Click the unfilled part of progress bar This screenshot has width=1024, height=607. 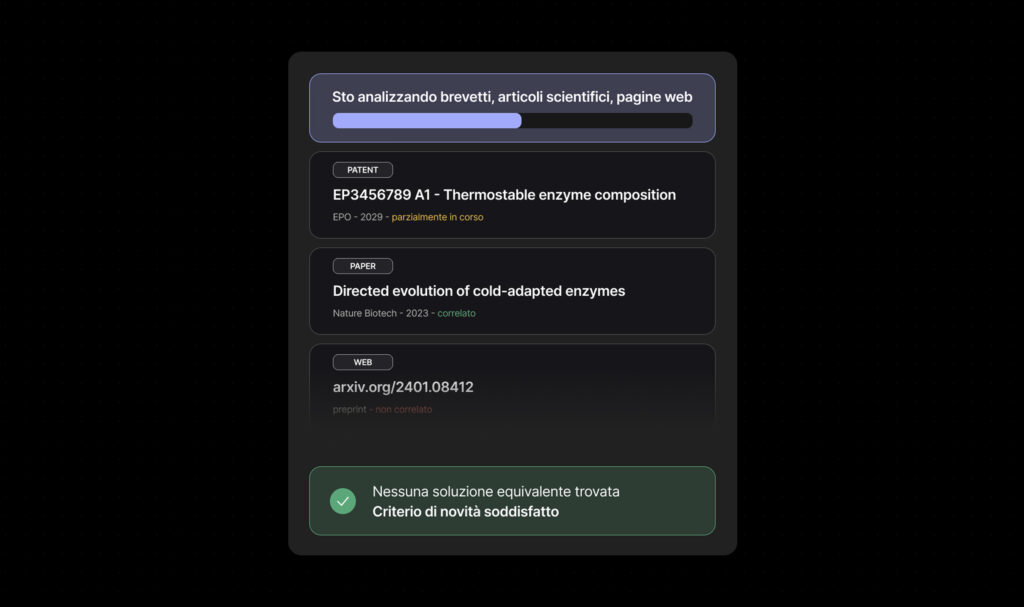point(607,120)
